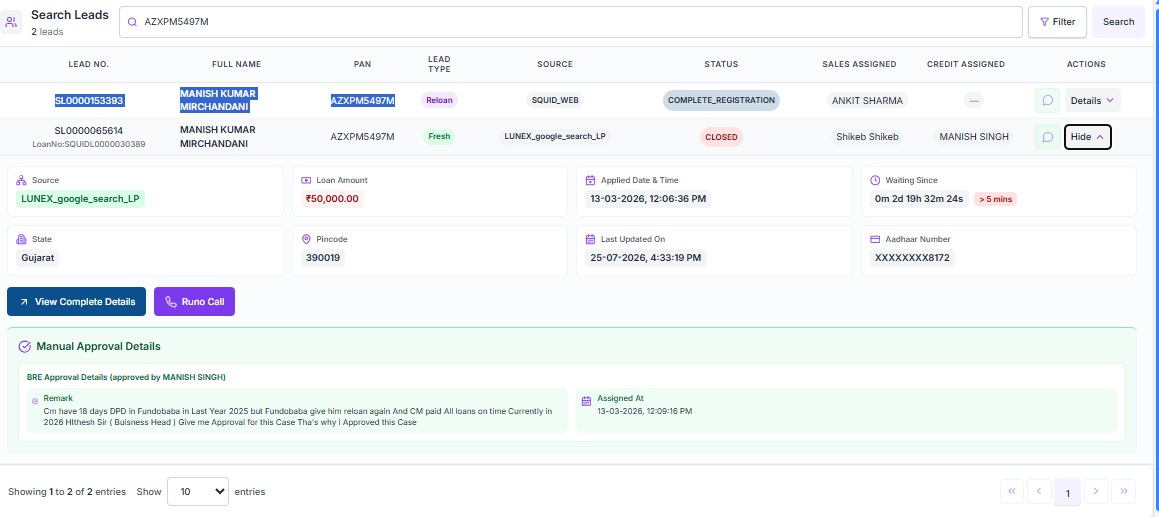
Task: Click the > 5 mins waiting badge
Action: click(995, 199)
